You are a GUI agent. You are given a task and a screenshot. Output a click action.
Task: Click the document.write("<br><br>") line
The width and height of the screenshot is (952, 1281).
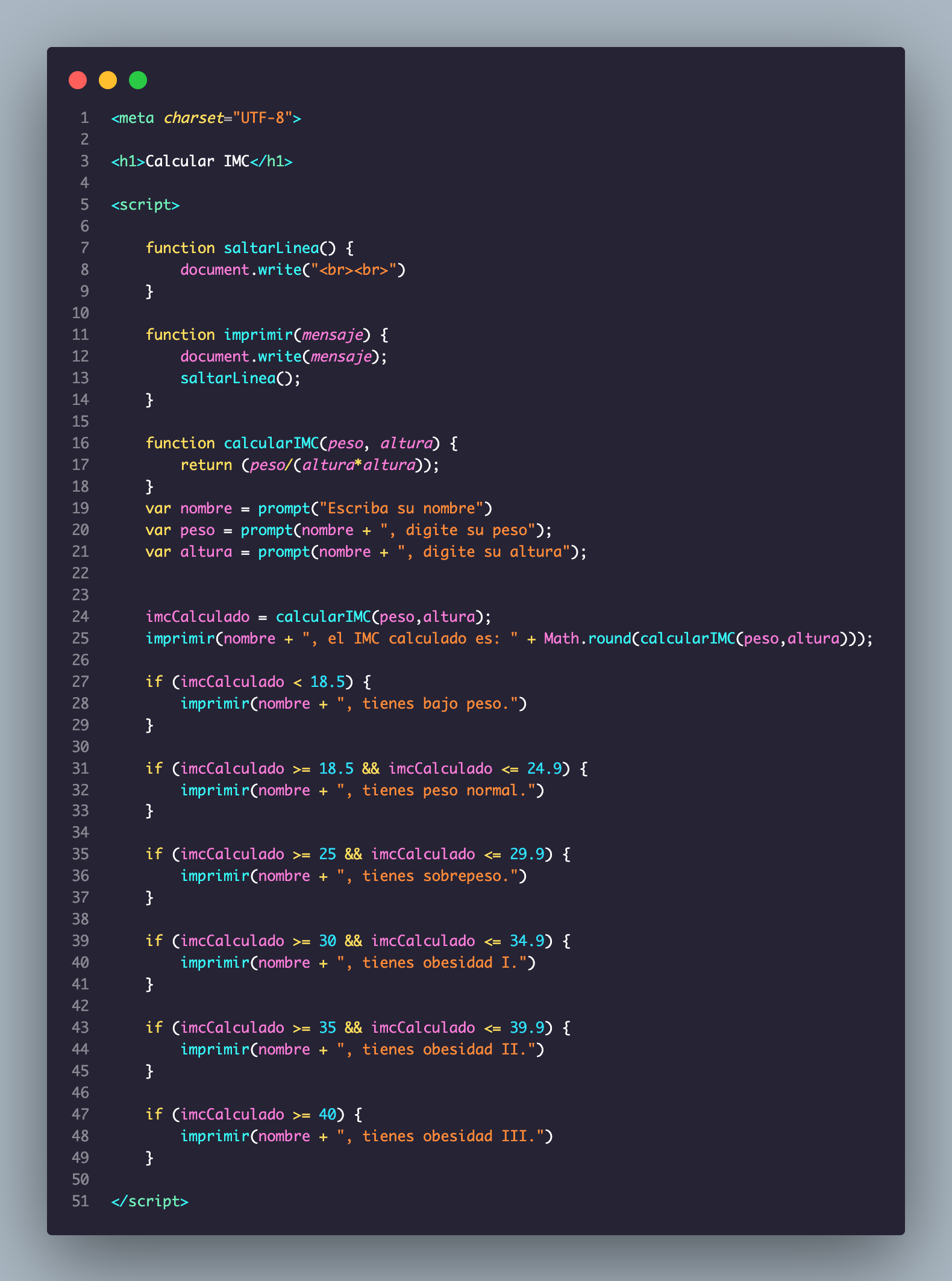pyautogui.click(x=293, y=270)
